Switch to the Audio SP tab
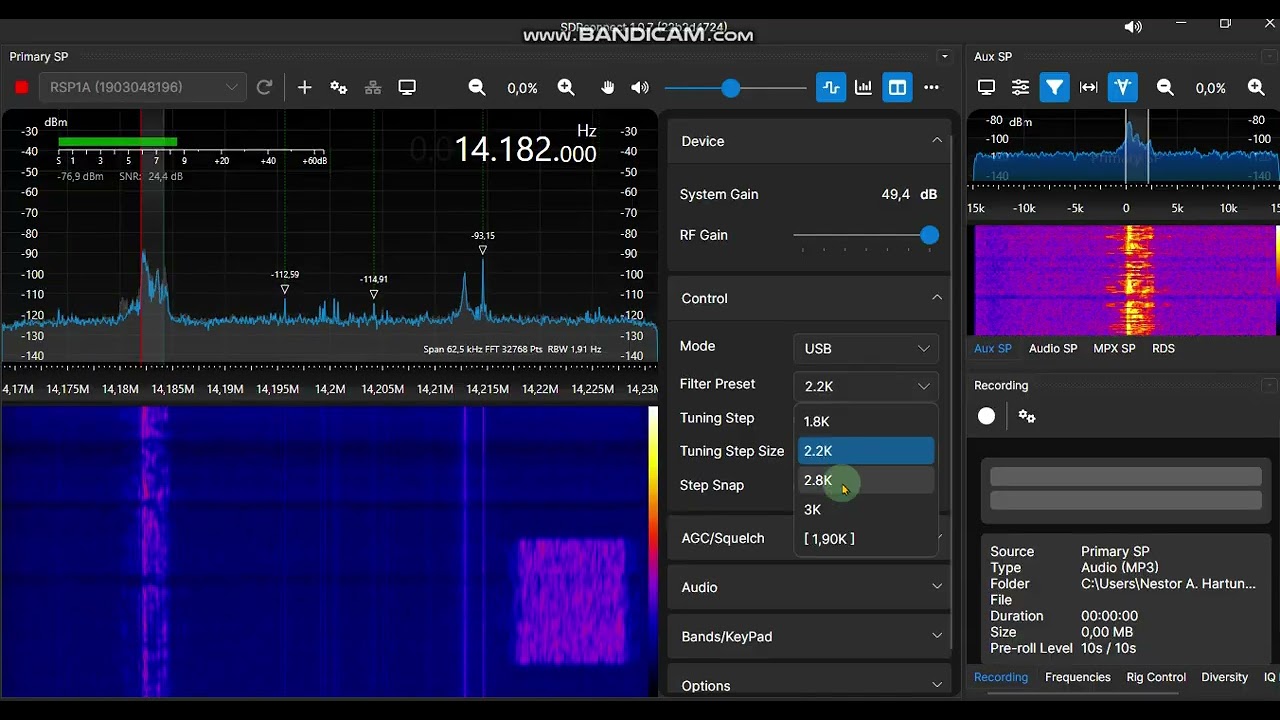 [x=1053, y=349]
